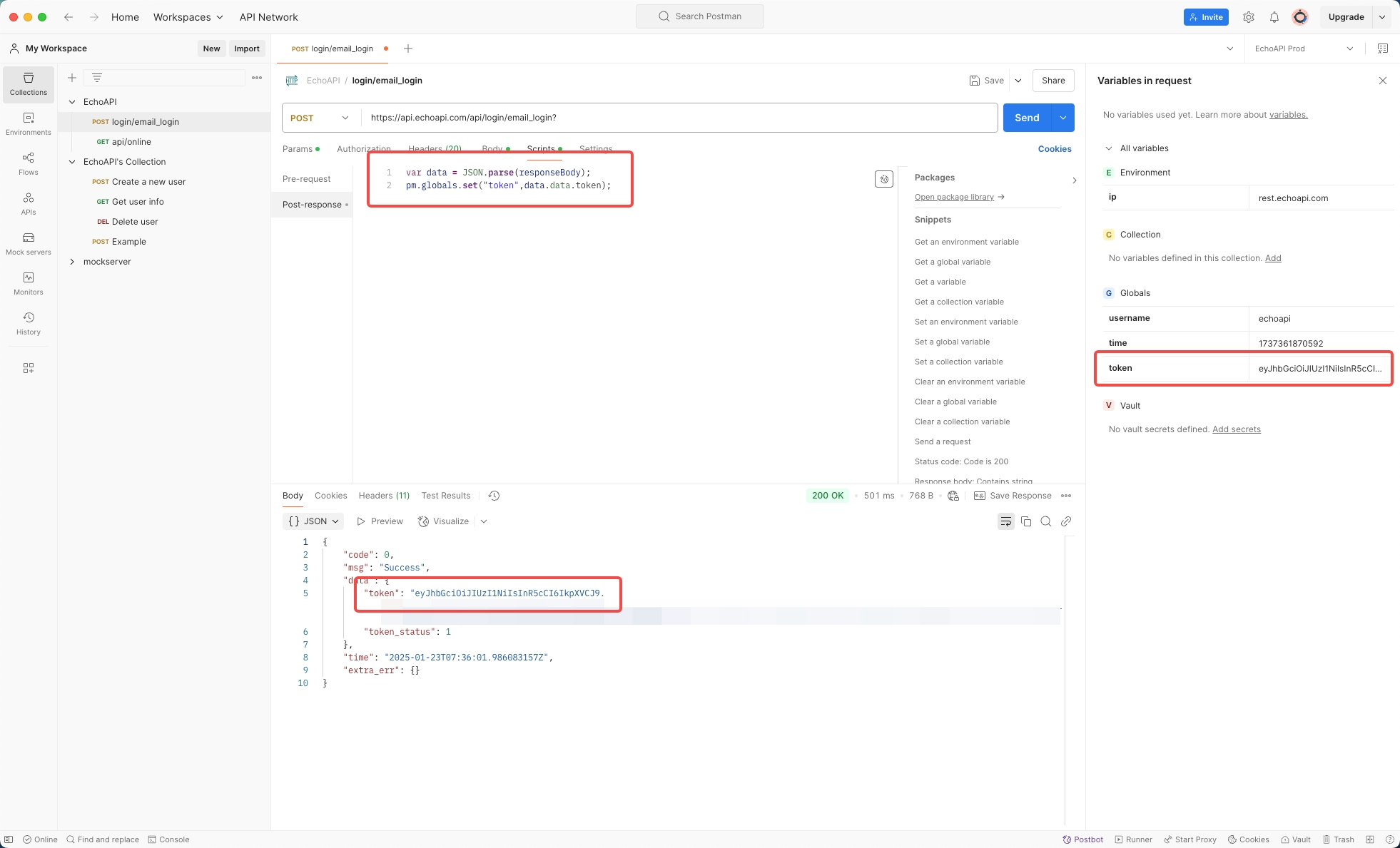Switch to the Post-response script tab

312,205
